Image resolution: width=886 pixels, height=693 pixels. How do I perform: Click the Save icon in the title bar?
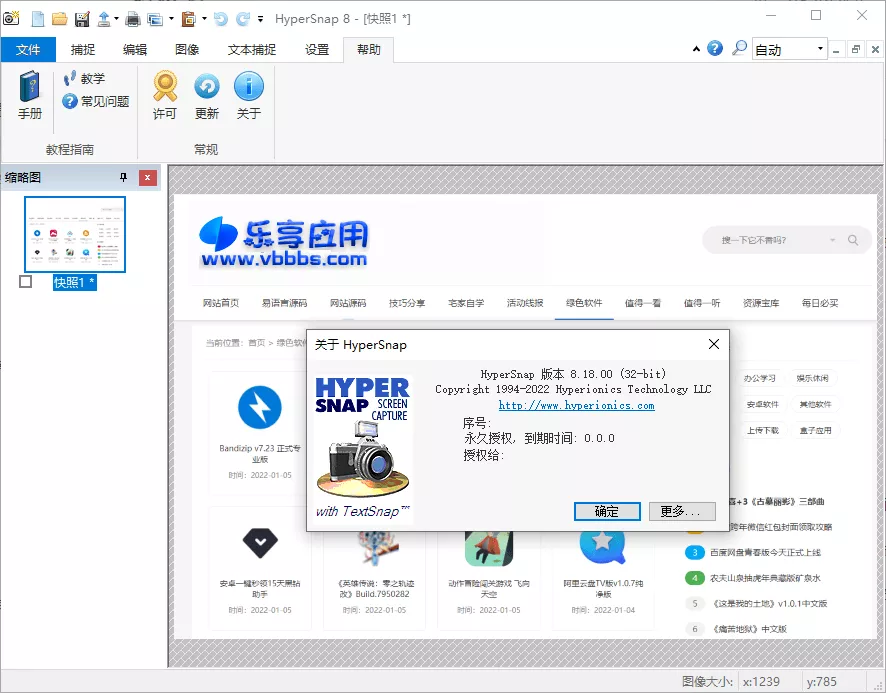[x=81, y=18]
